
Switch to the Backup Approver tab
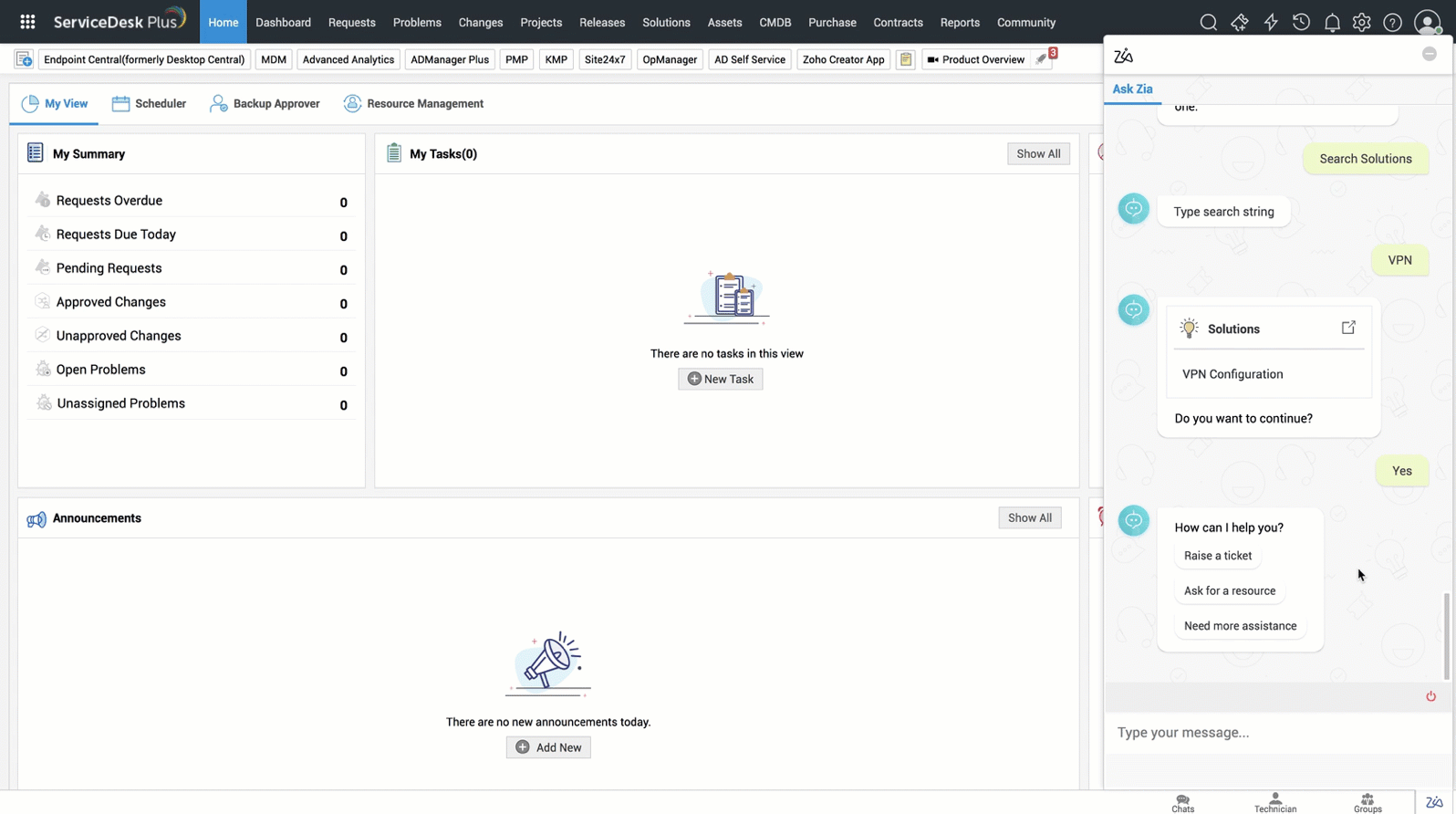(265, 104)
